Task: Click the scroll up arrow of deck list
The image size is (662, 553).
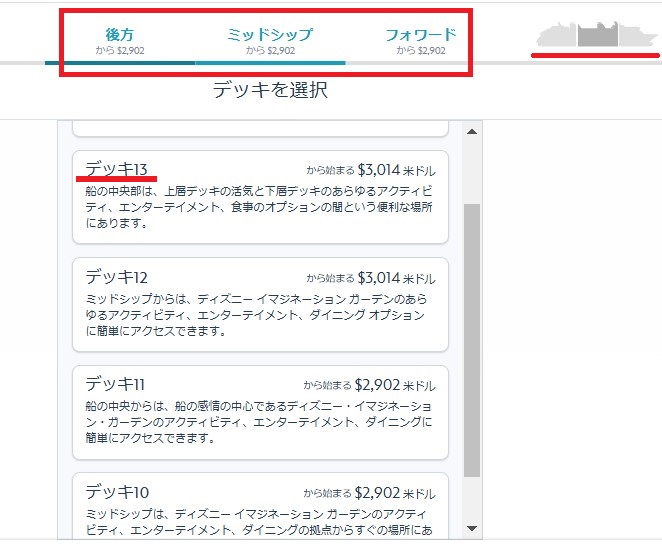Action: point(472,132)
